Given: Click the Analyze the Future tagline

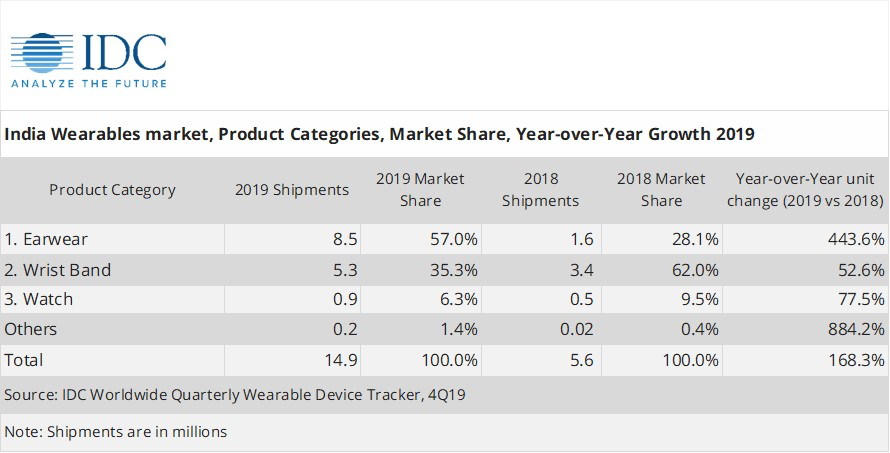Looking at the screenshot, I should click(x=89, y=83).
